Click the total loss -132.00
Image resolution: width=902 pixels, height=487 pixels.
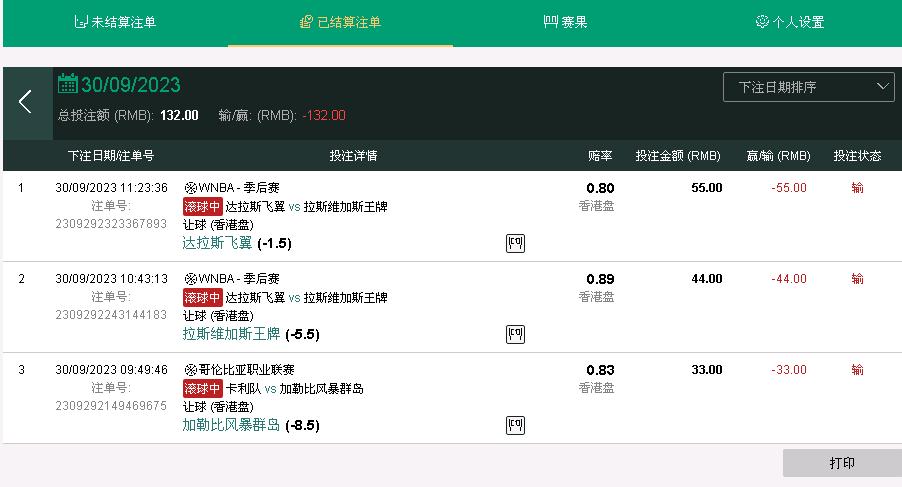[x=324, y=115]
